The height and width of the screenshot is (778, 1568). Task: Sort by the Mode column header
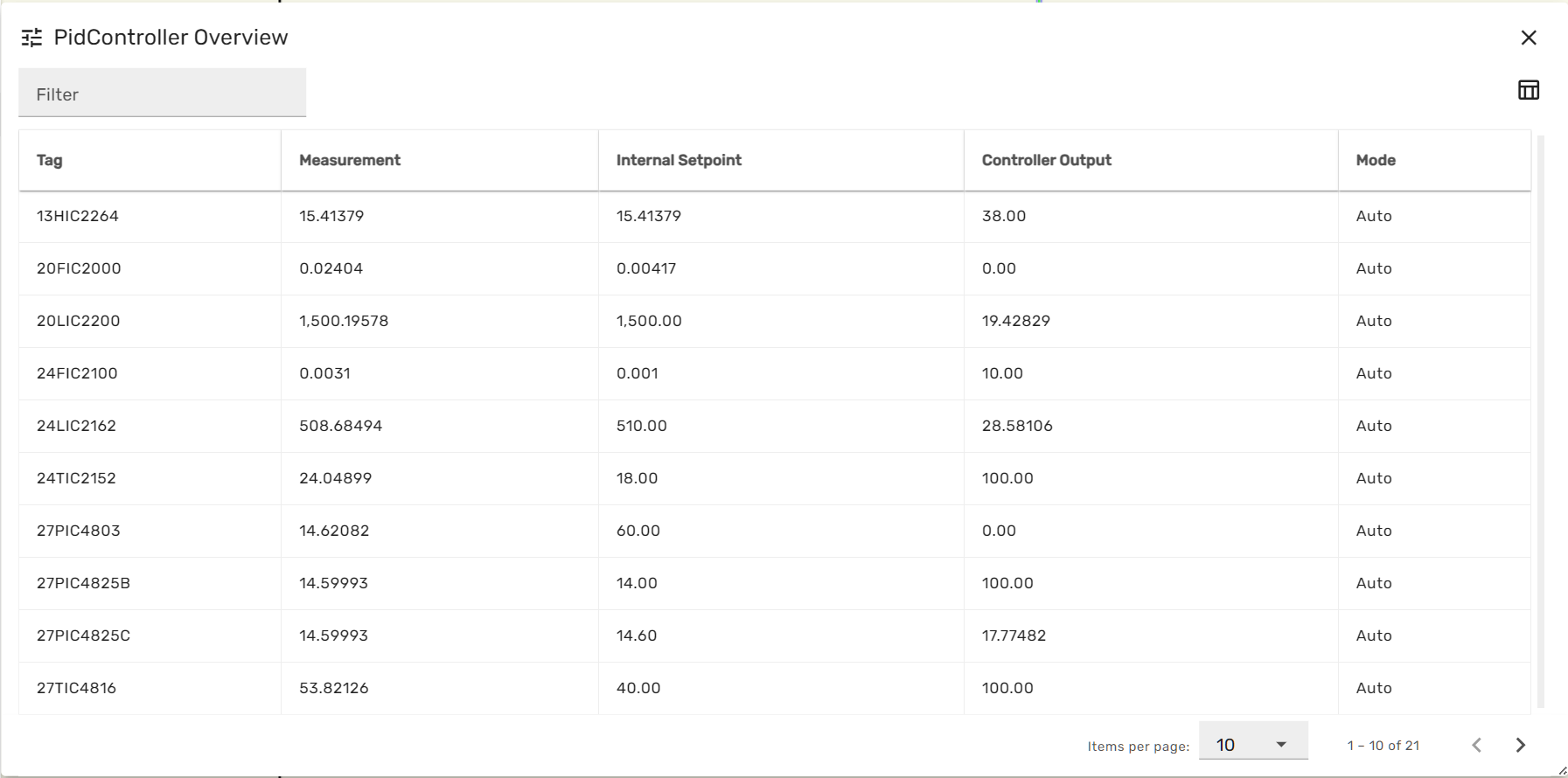[x=1376, y=160]
